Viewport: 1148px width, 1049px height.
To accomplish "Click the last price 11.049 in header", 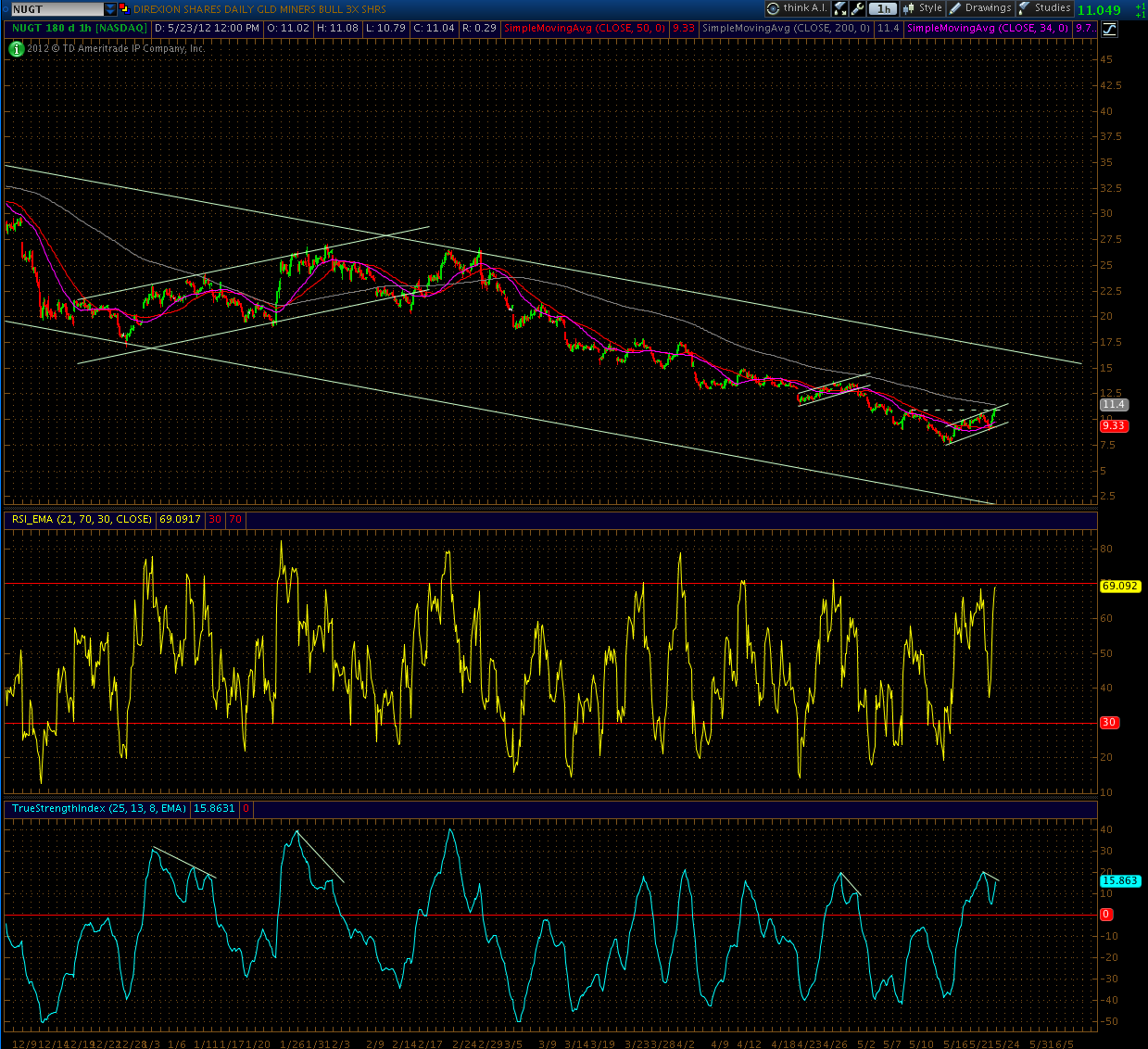I will (x=1099, y=9).
